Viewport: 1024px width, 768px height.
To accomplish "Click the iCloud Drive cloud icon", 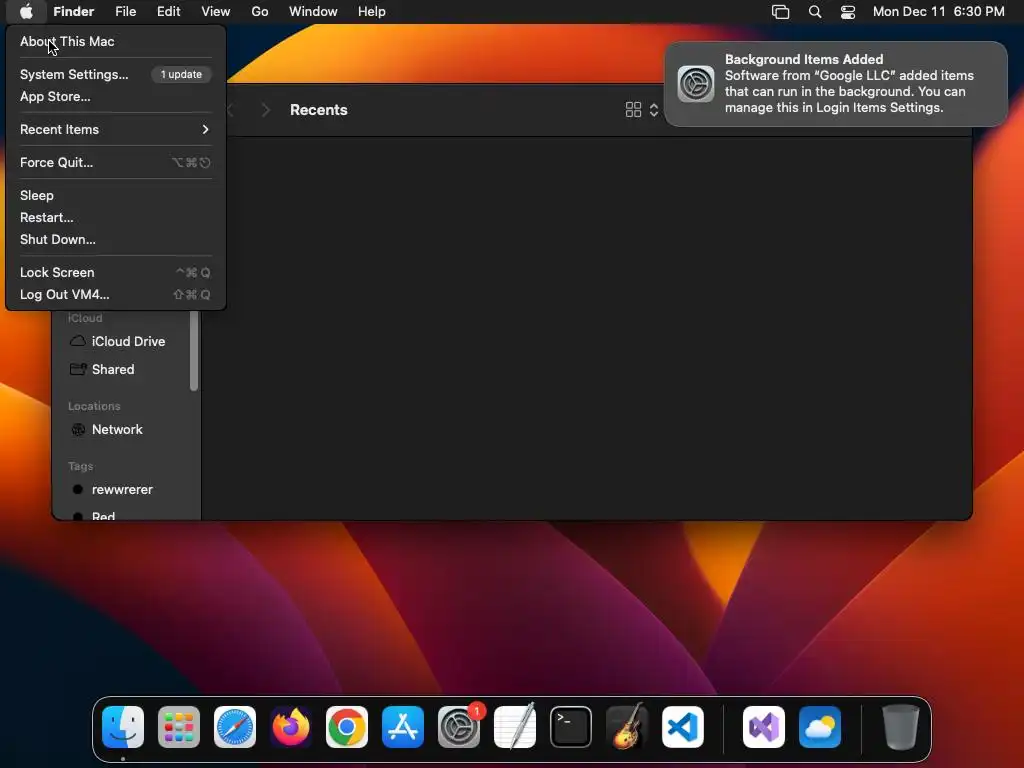I will pos(78,341).
